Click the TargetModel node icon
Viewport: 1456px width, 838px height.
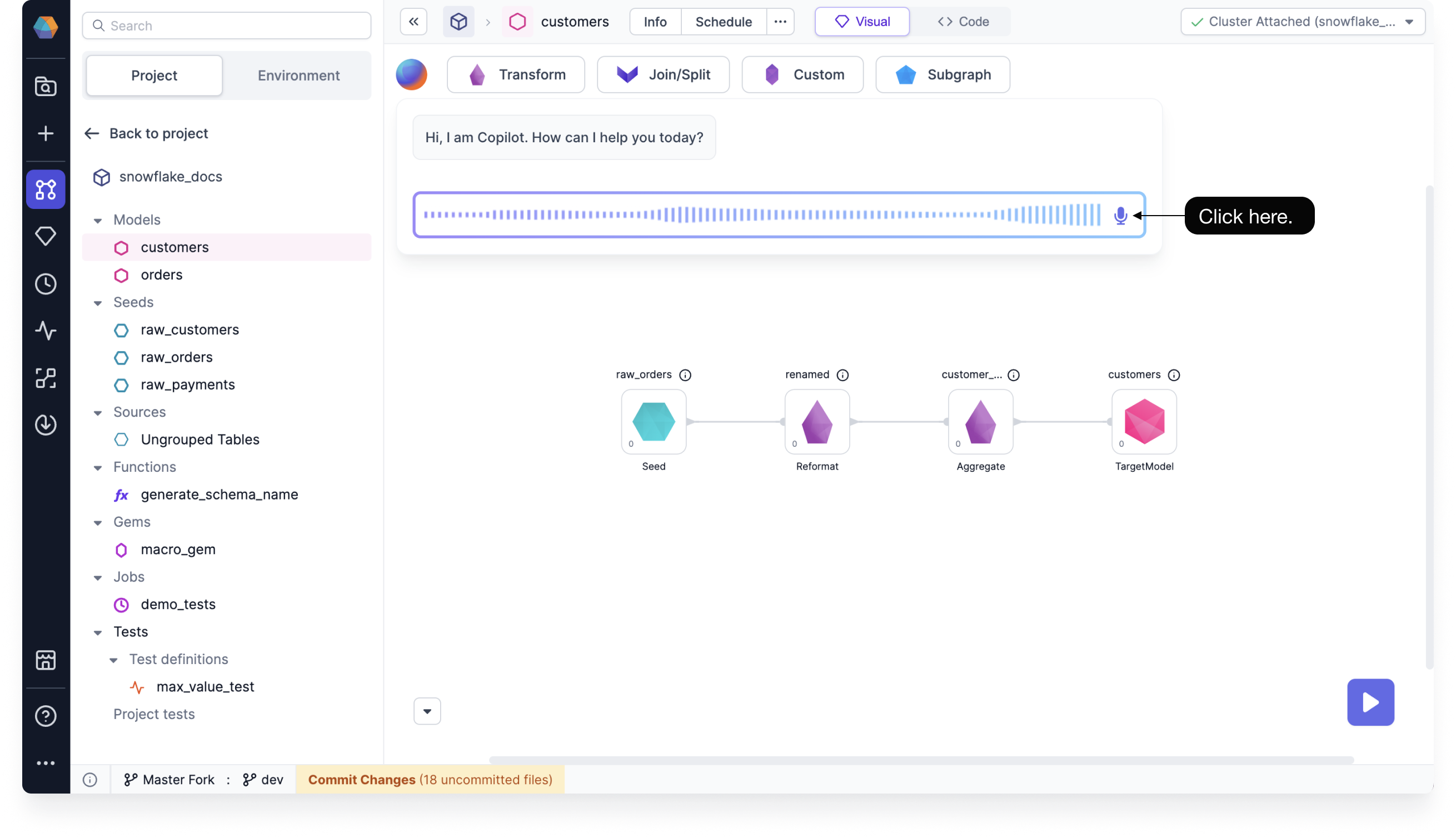(x=1144, y=420)
